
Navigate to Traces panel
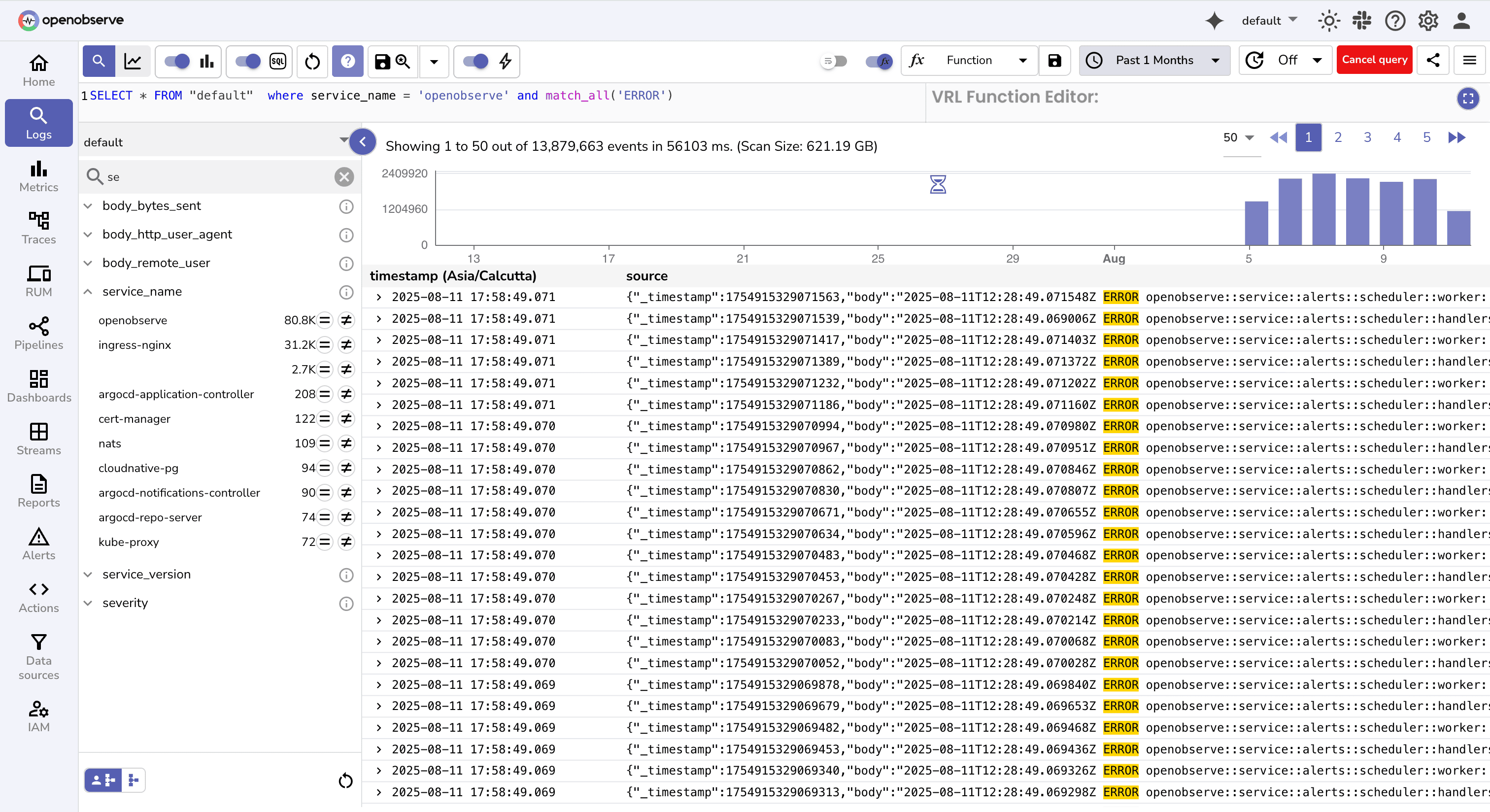[38, 227]
